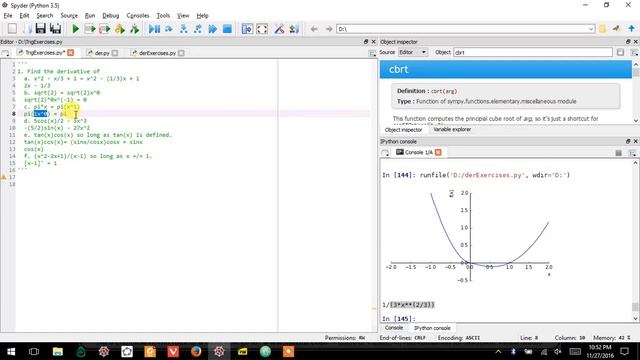Select the TrigExercises.py editor tab
The height and width of the screenshot is (360, 640).
[x=44, y=53]
